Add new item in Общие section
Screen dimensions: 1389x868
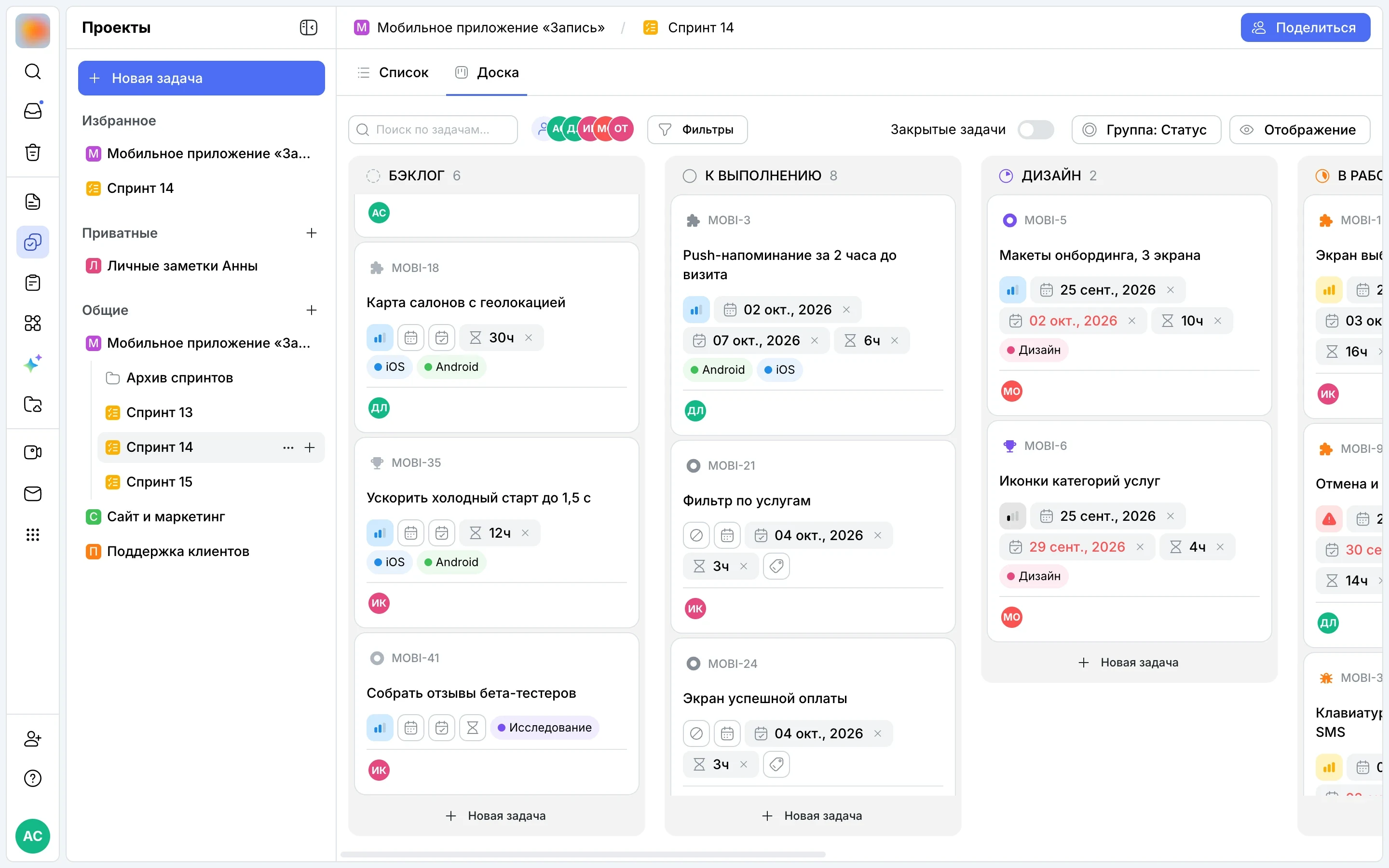(312, 310)
